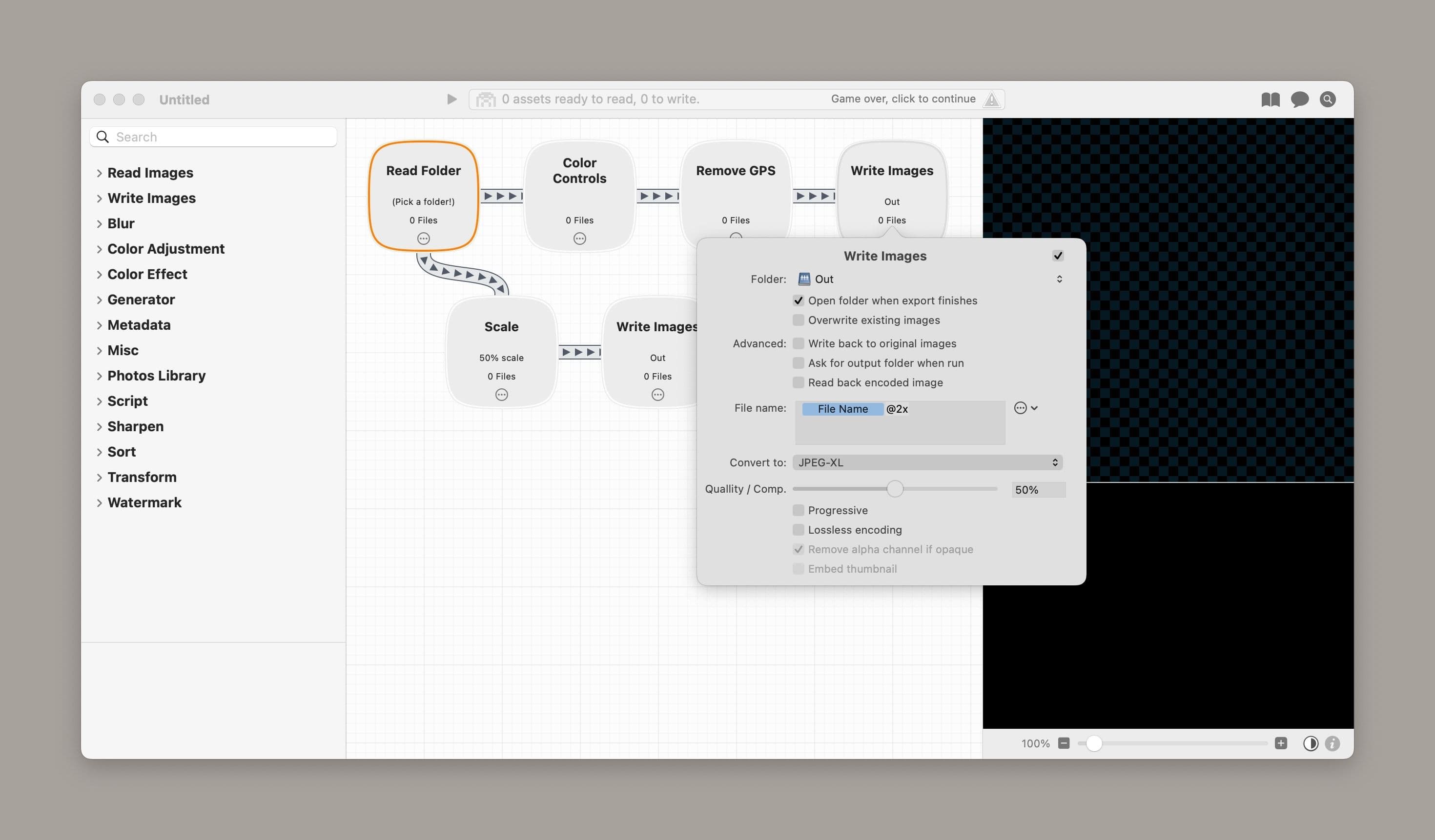Open the Convert to JPEG-XL dropdown
The image size is (1435, 840).
927,462
